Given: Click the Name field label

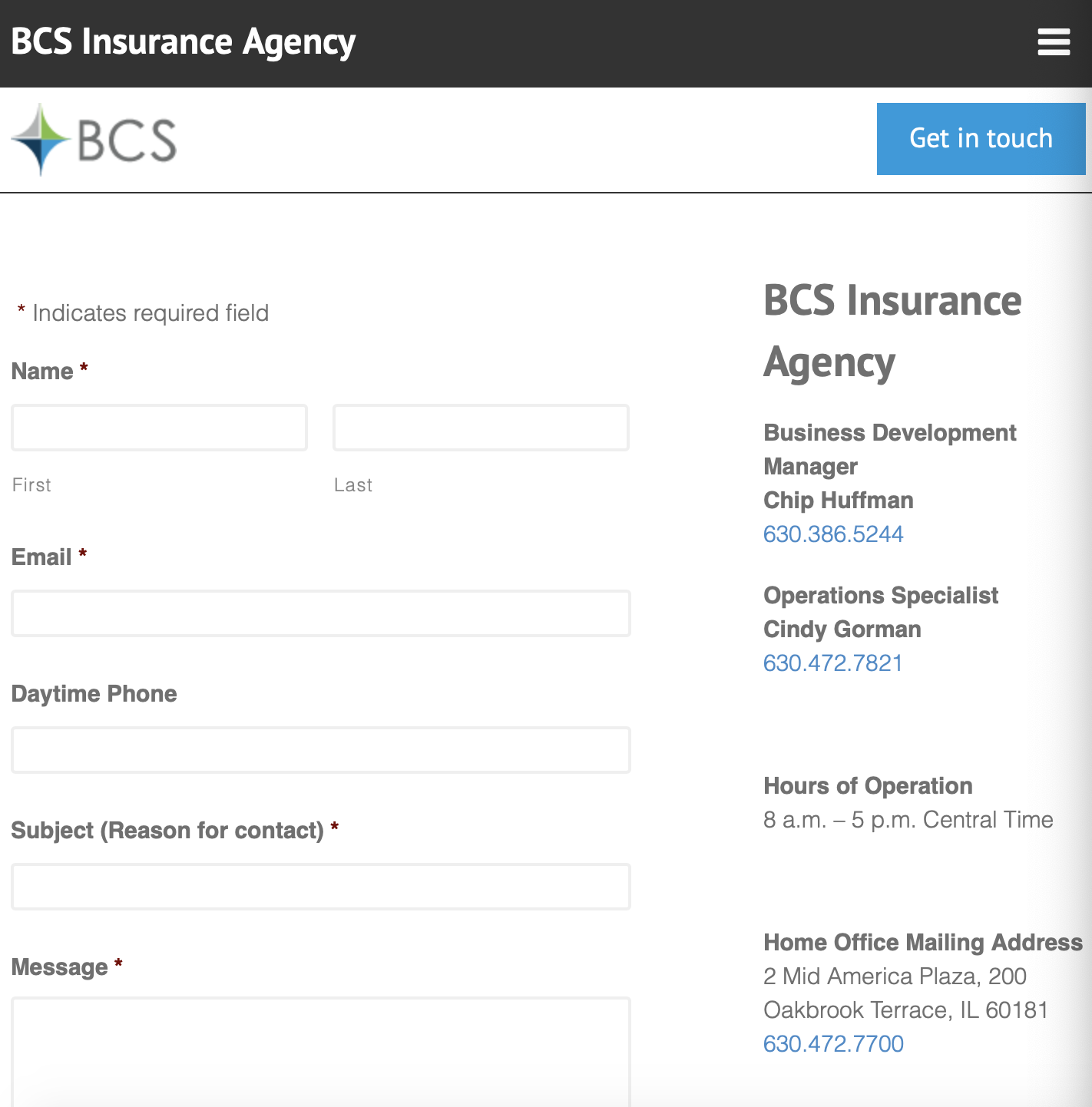Looking at the screenshot, I should [50, 372].
